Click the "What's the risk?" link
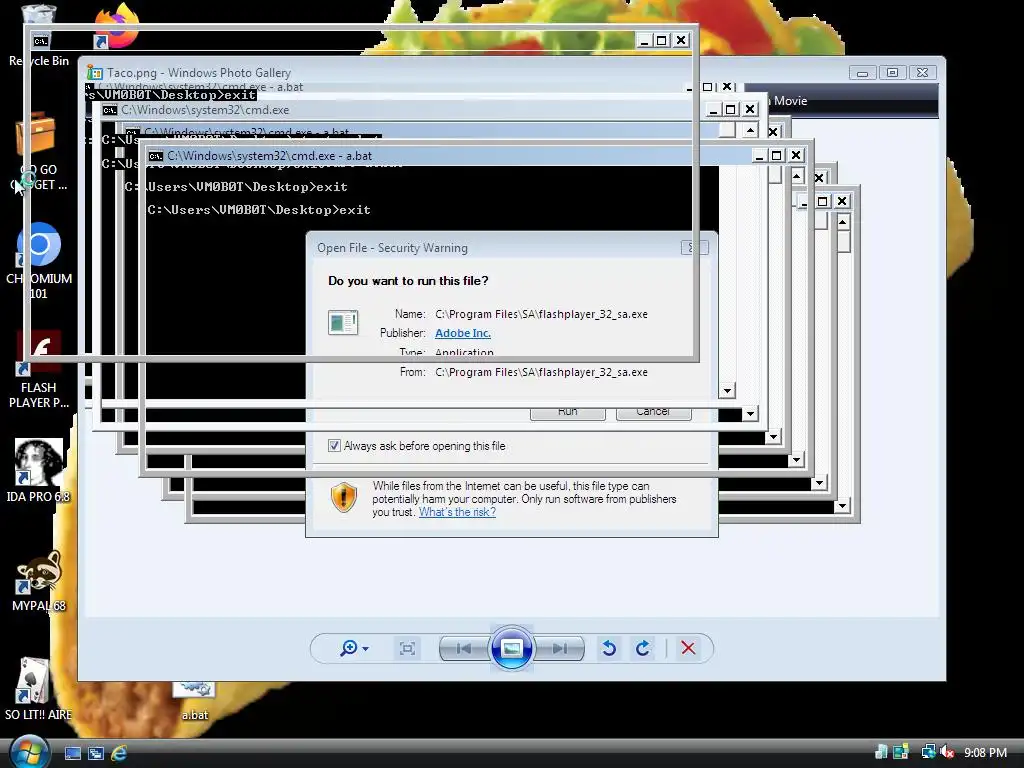1024x768 pixels. 457,512
